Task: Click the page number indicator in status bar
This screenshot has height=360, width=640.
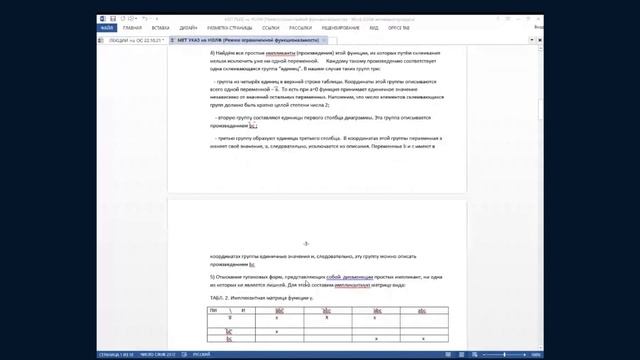Action: point(116,355)
